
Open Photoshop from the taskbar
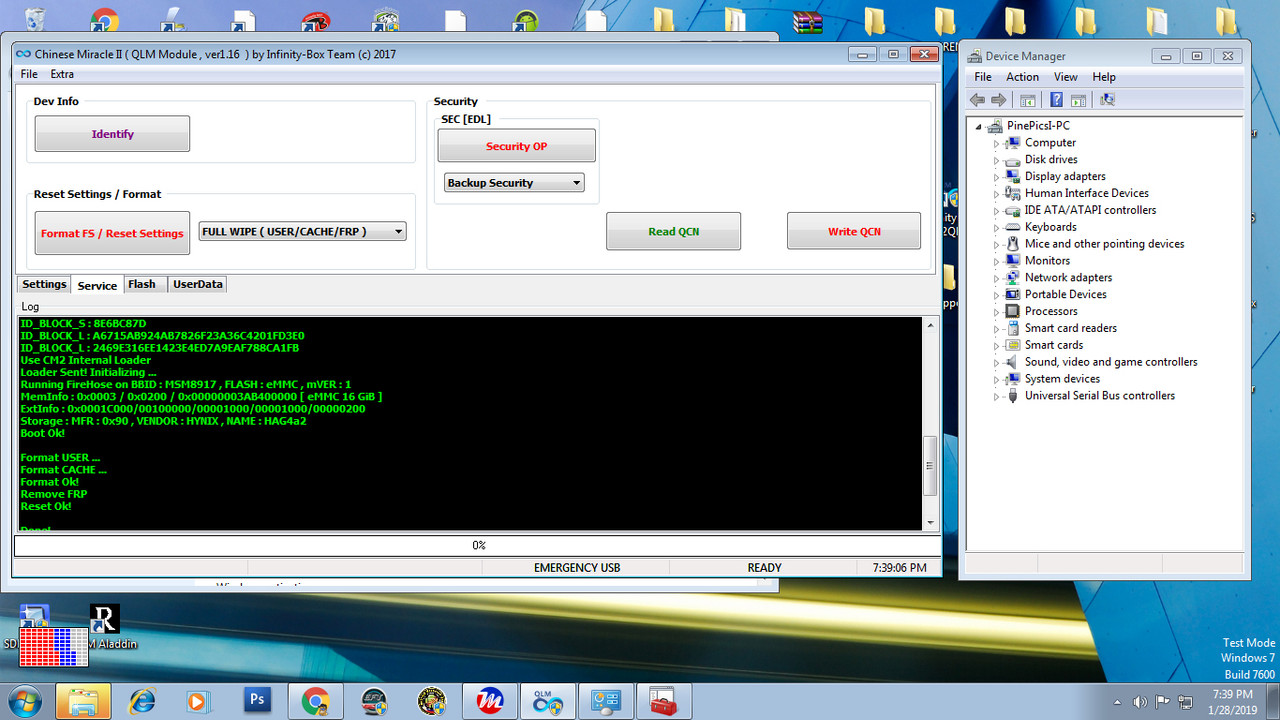pyautogui.click(x=257, y=701)
